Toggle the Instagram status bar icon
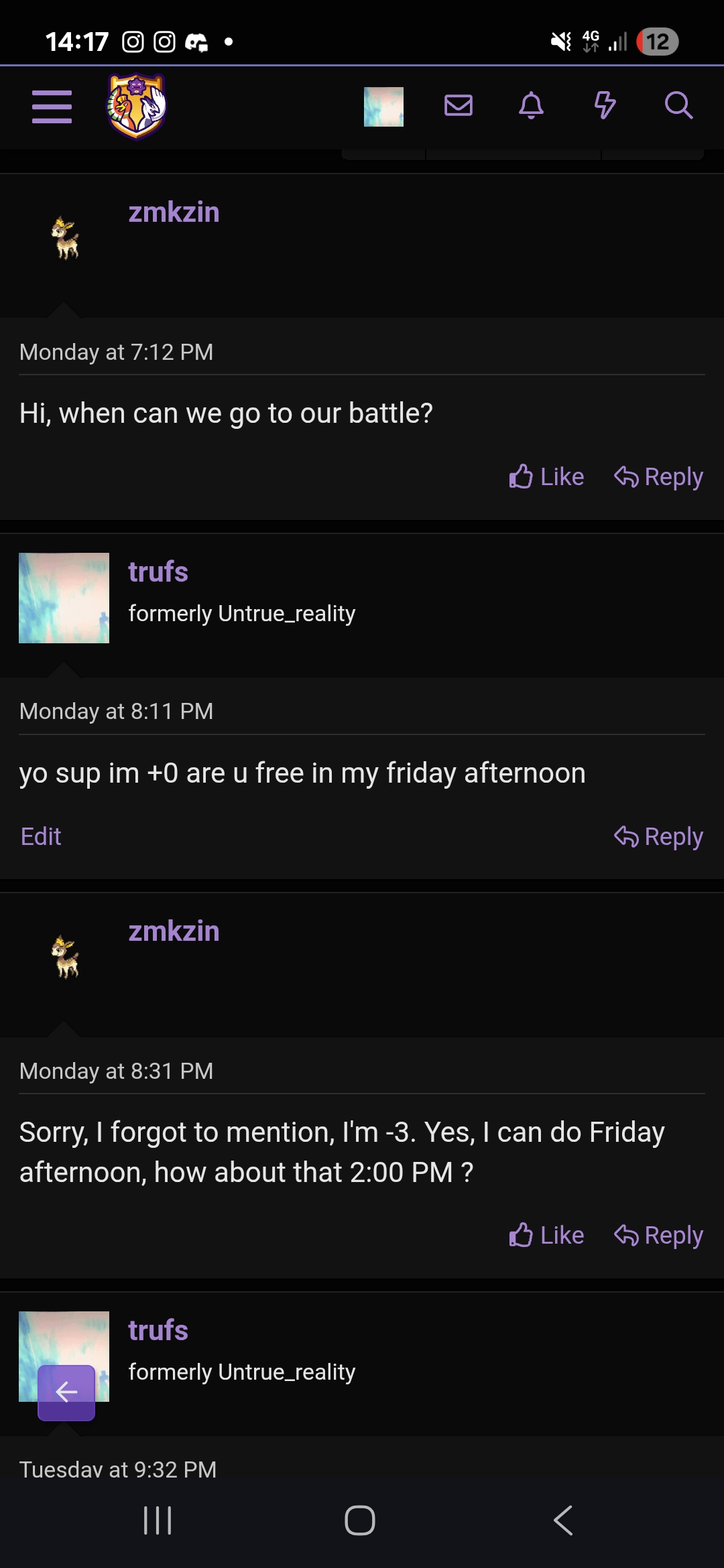724x1568 pixels. tap(133, 42)
